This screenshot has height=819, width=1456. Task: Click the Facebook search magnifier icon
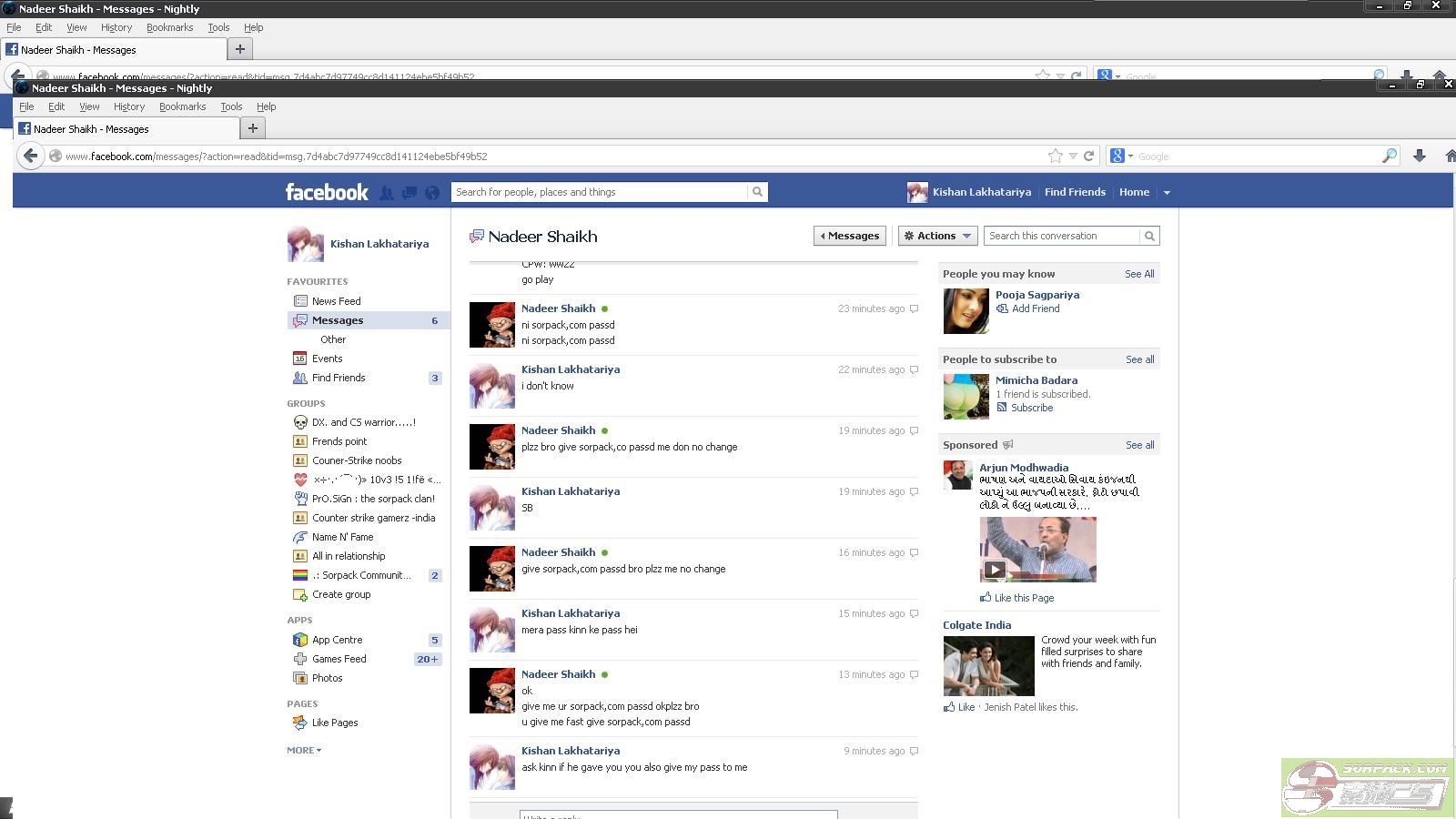(756, 192)
